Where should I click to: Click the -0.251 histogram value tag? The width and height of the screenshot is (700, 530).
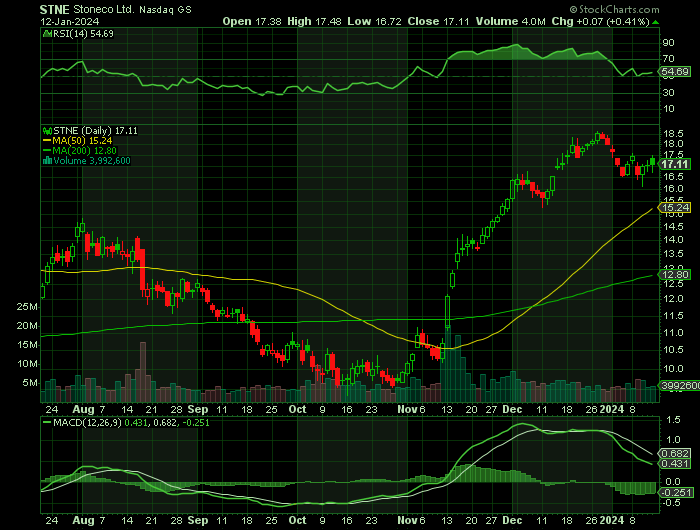677,492
